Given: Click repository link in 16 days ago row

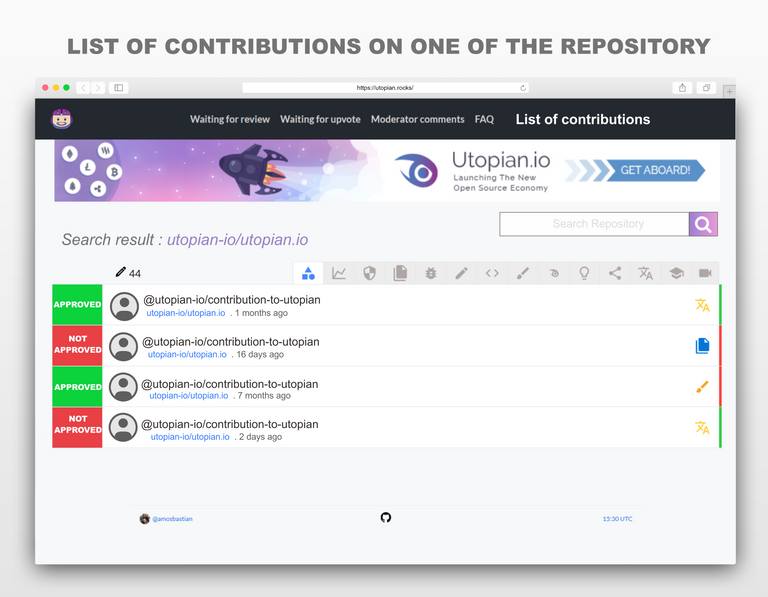Looking at the screenshot, I should [x=187, y=354].
